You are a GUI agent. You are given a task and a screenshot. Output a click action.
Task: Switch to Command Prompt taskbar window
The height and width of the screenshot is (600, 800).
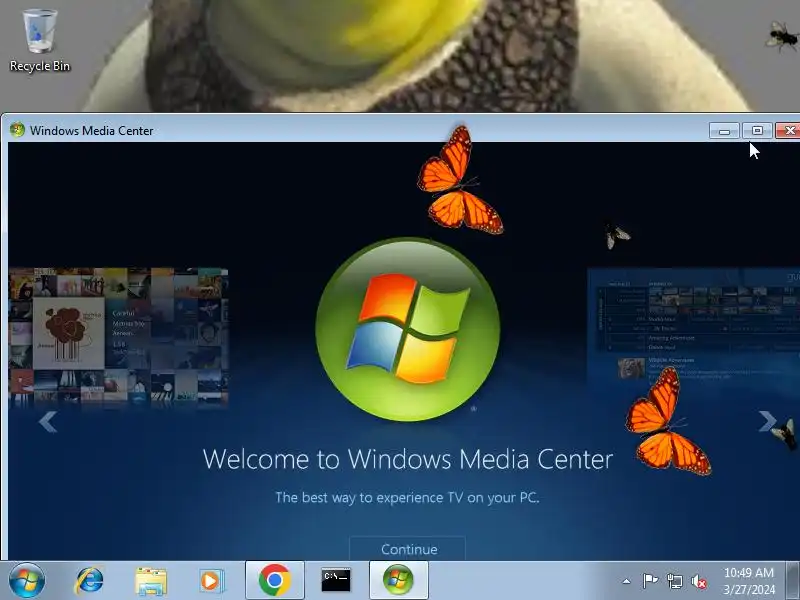336,580
